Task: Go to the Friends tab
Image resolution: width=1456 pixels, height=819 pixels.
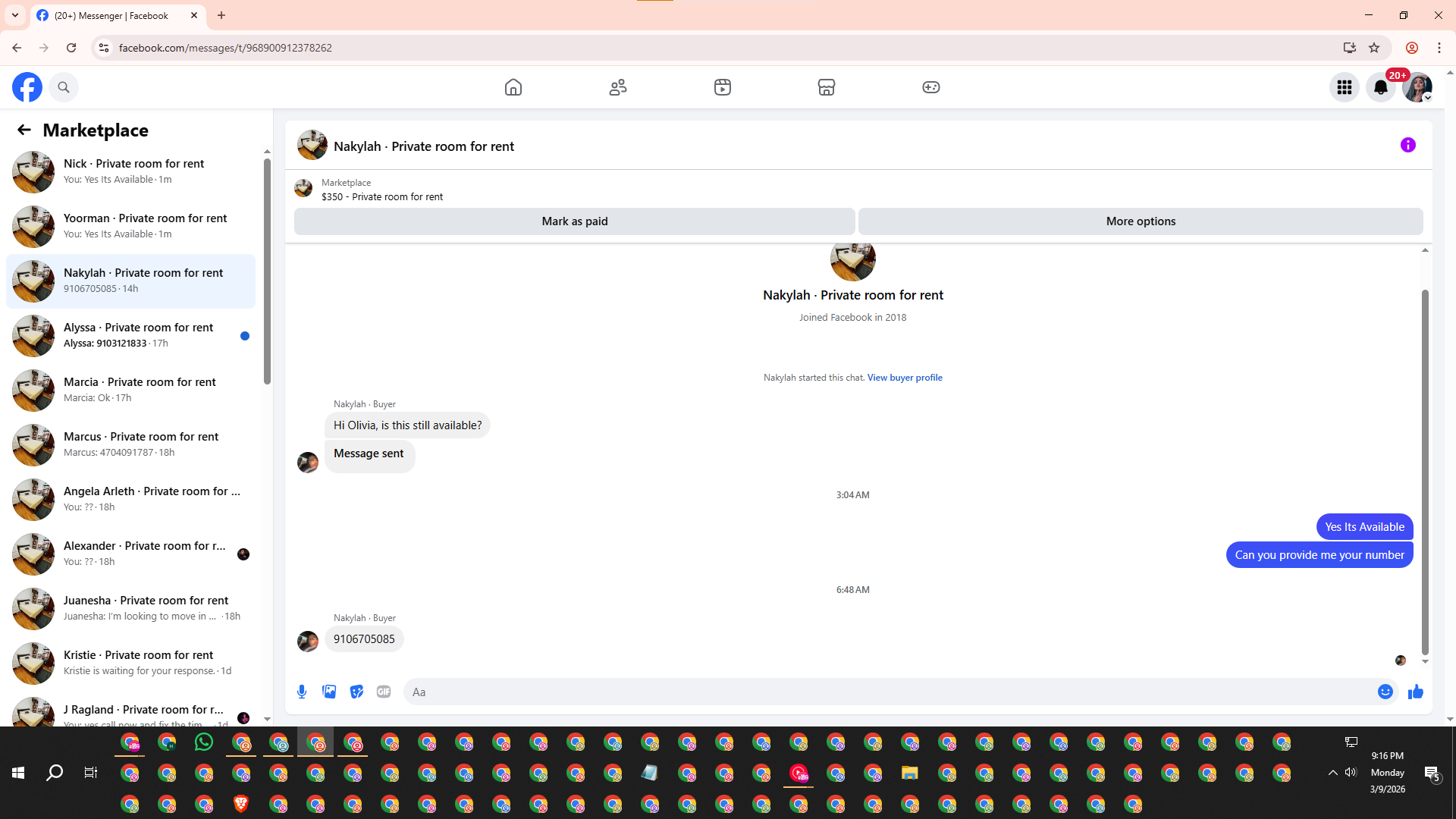Action: [x=618, y=87]
